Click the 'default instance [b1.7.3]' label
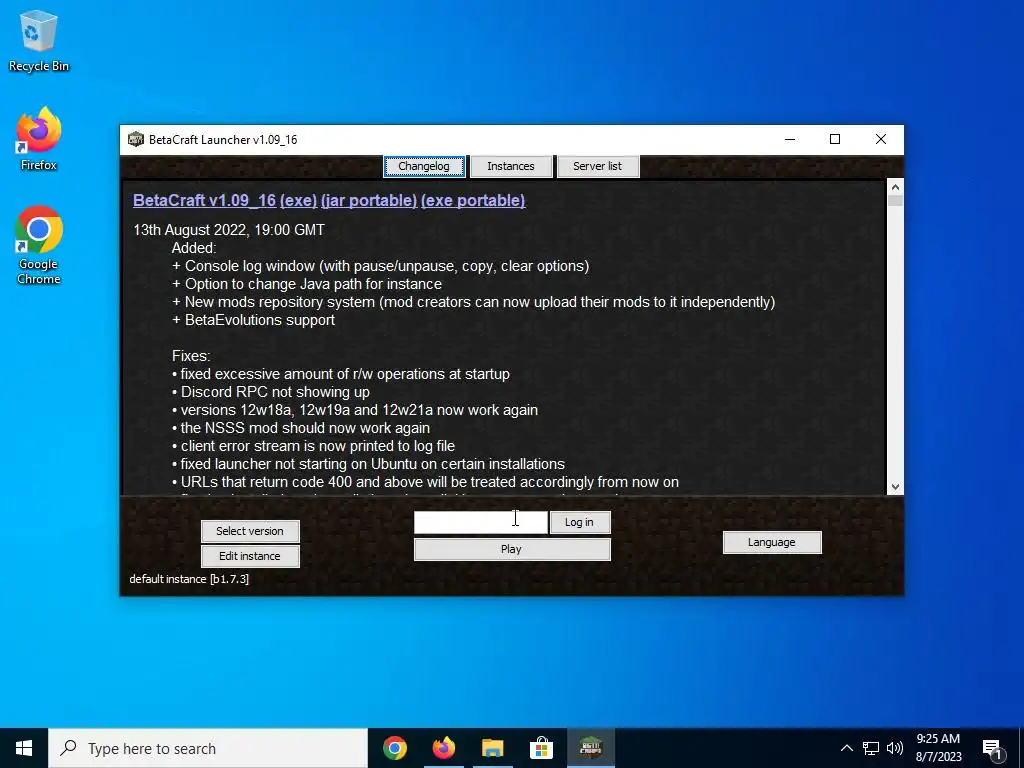The width and height of the screenshot is (1024, 768). point(189,579)
